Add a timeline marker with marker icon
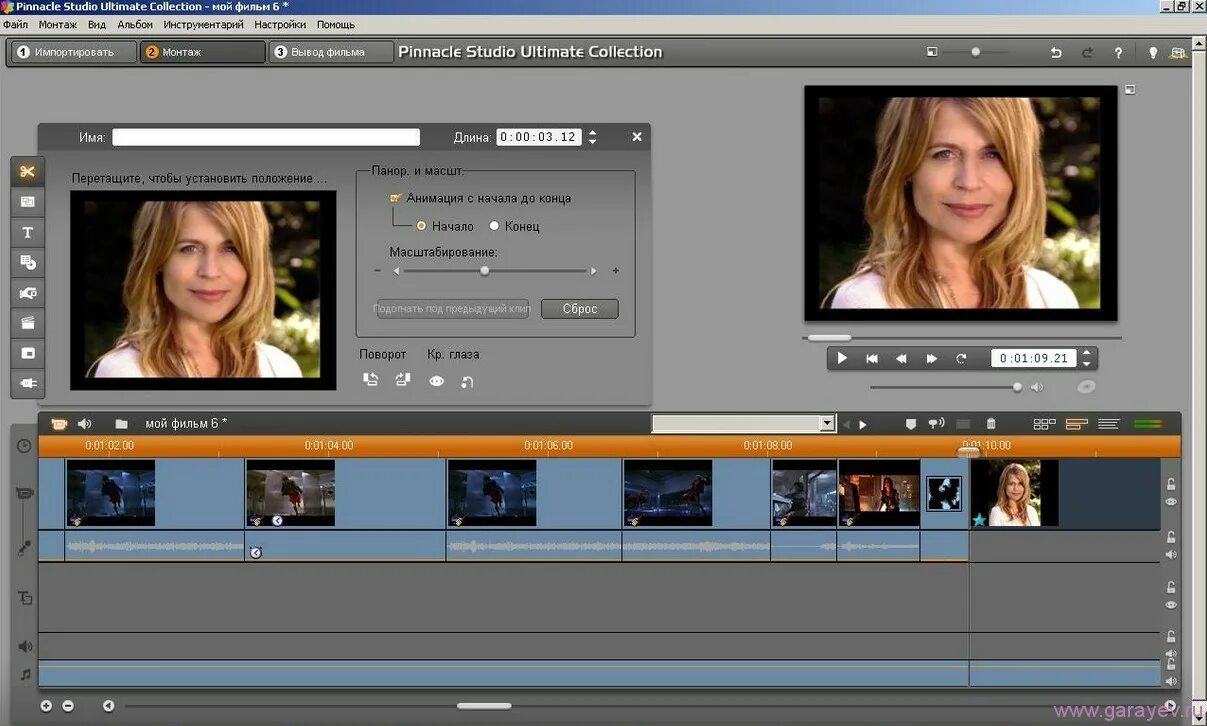This screenshot has width=1207, height=726. (910, 424)
